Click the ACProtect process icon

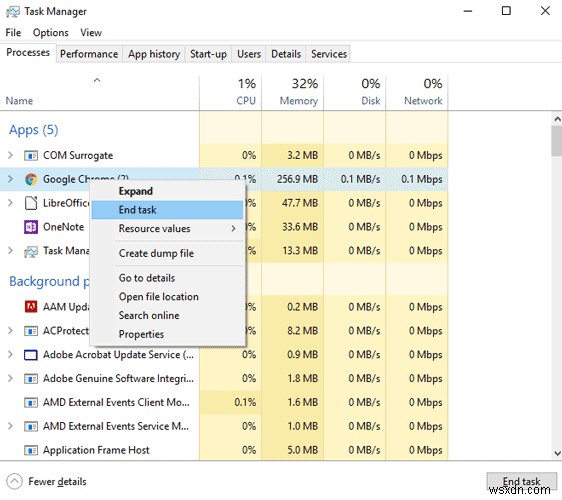coord(31,331)
